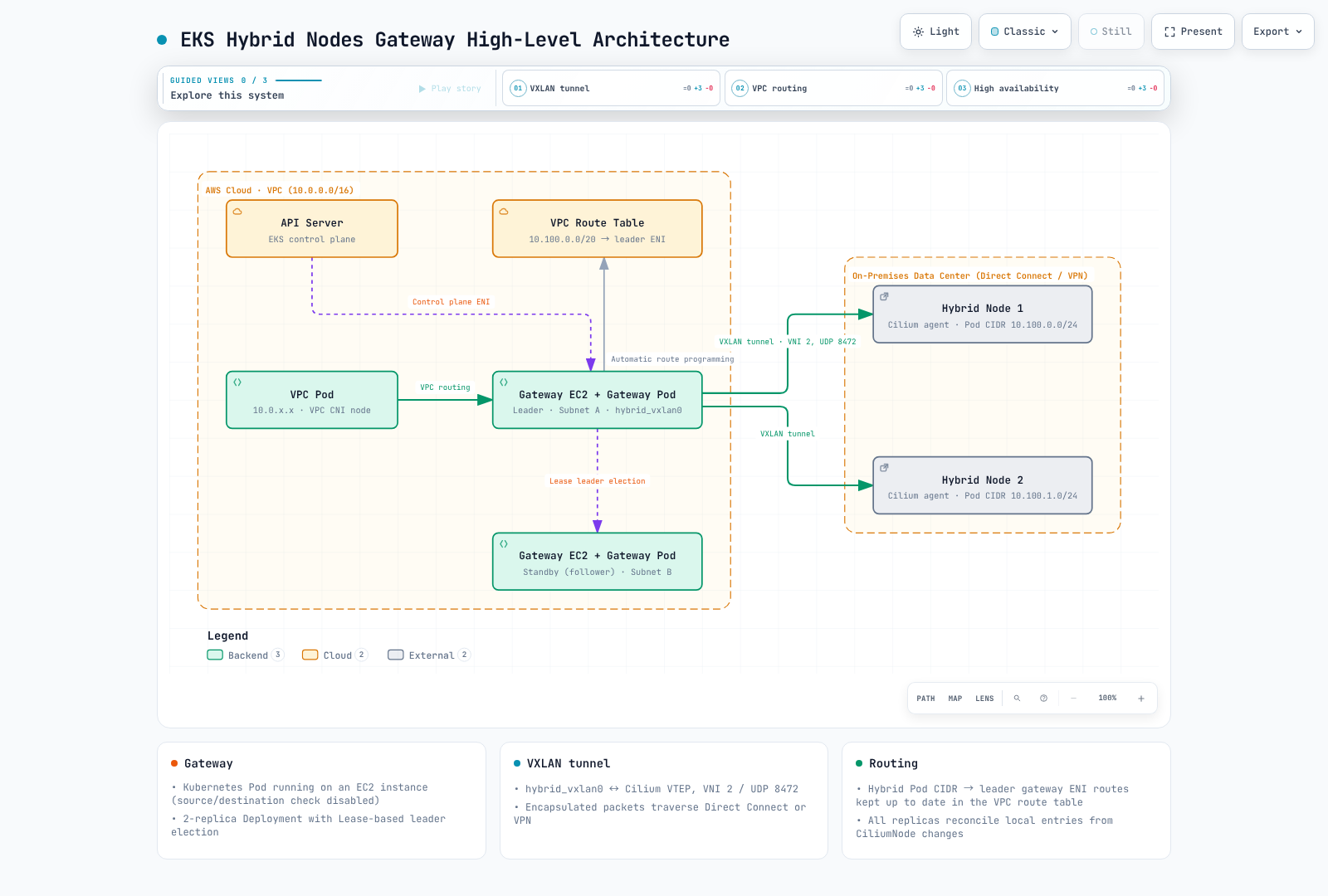Click the cloud icon on API Server node

[237, 212]
